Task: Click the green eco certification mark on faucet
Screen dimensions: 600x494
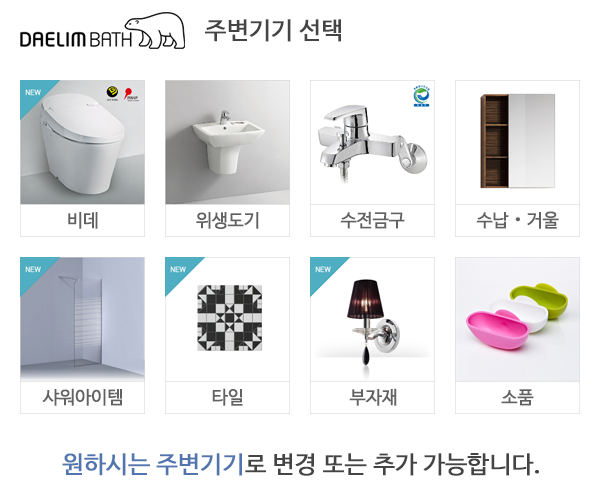Action: coord(421,96)
